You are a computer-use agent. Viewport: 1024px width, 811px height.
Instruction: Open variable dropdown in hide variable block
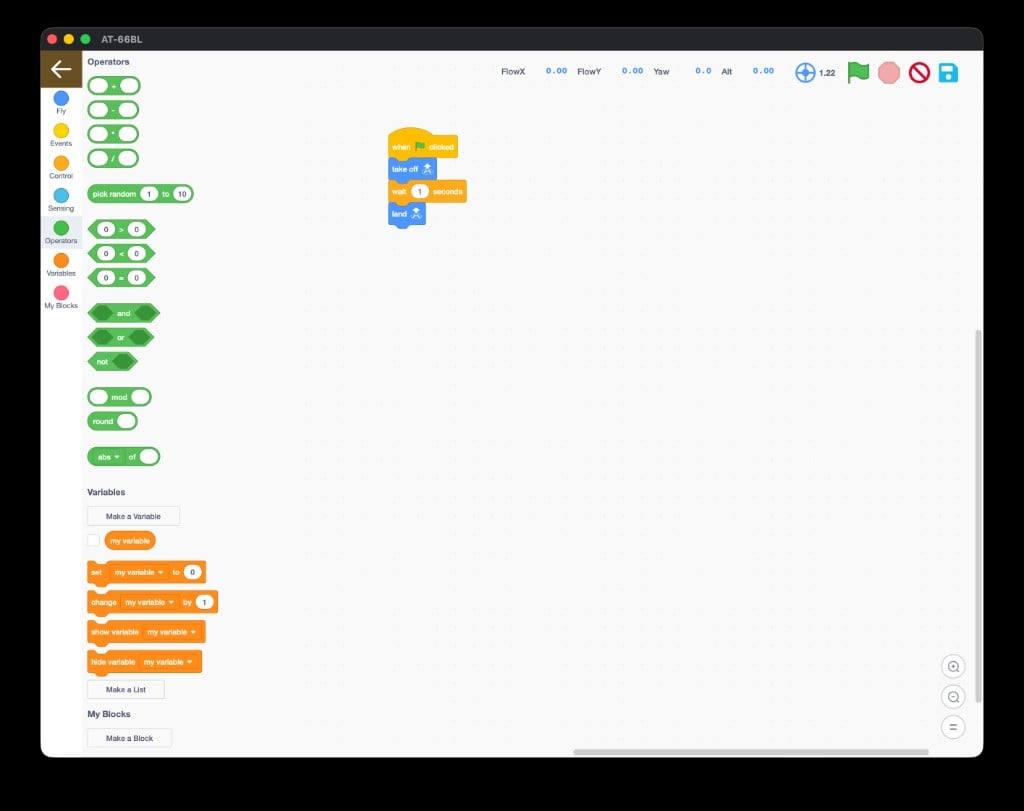[168, 662]
